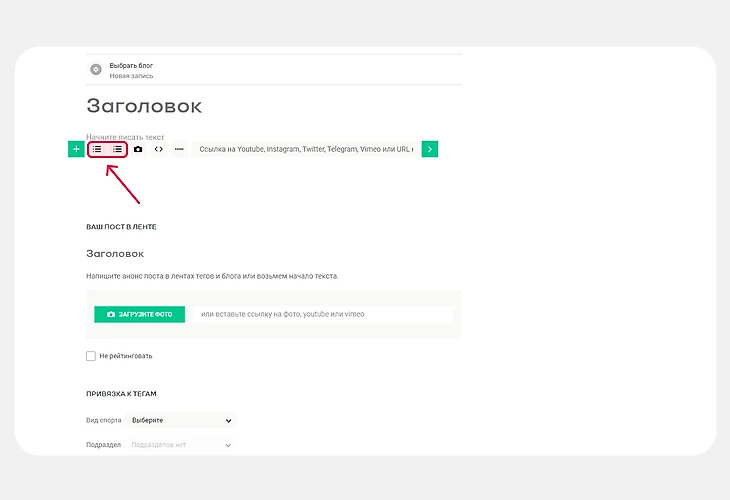Click the Выбрать блог label

131,66
